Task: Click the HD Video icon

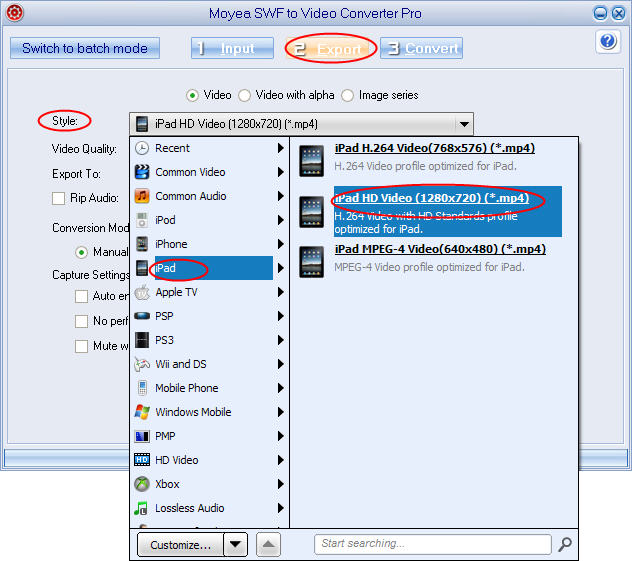Action: (142, 460)
